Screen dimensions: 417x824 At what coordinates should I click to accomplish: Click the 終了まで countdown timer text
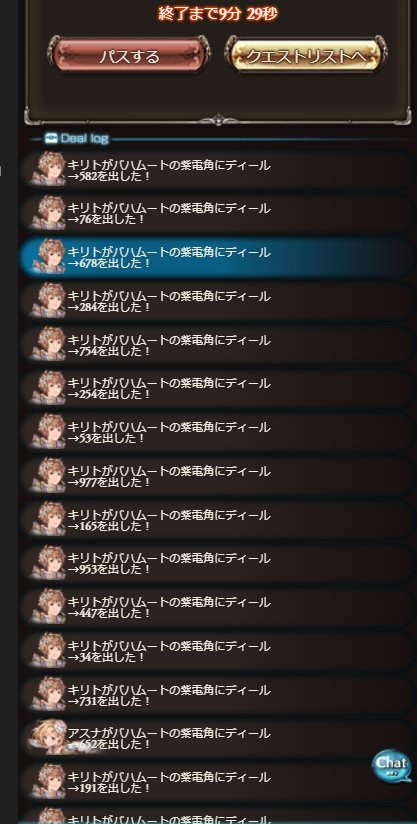(x=218, y=14)
